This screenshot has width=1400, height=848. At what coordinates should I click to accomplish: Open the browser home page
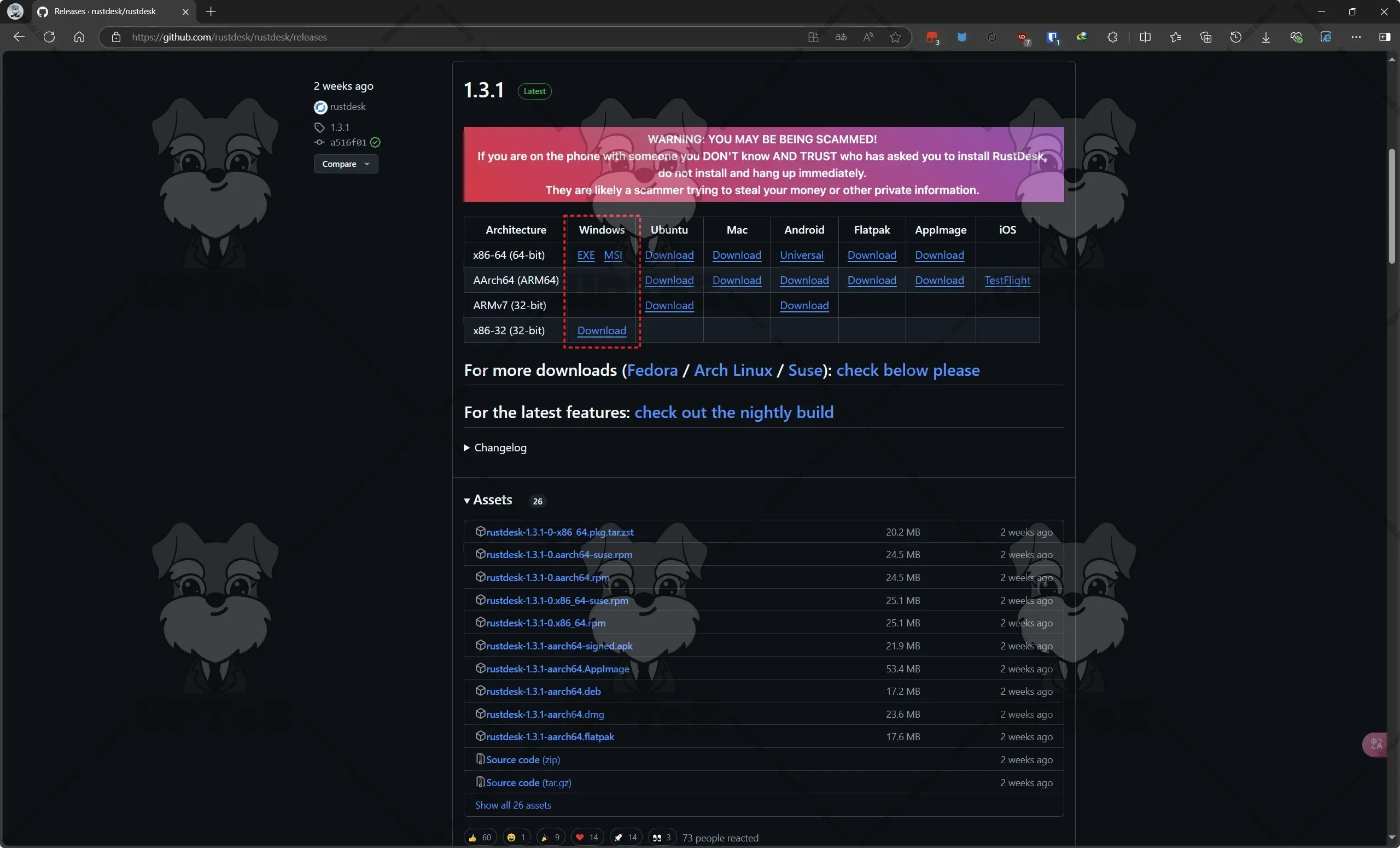[x=79, y=37]
